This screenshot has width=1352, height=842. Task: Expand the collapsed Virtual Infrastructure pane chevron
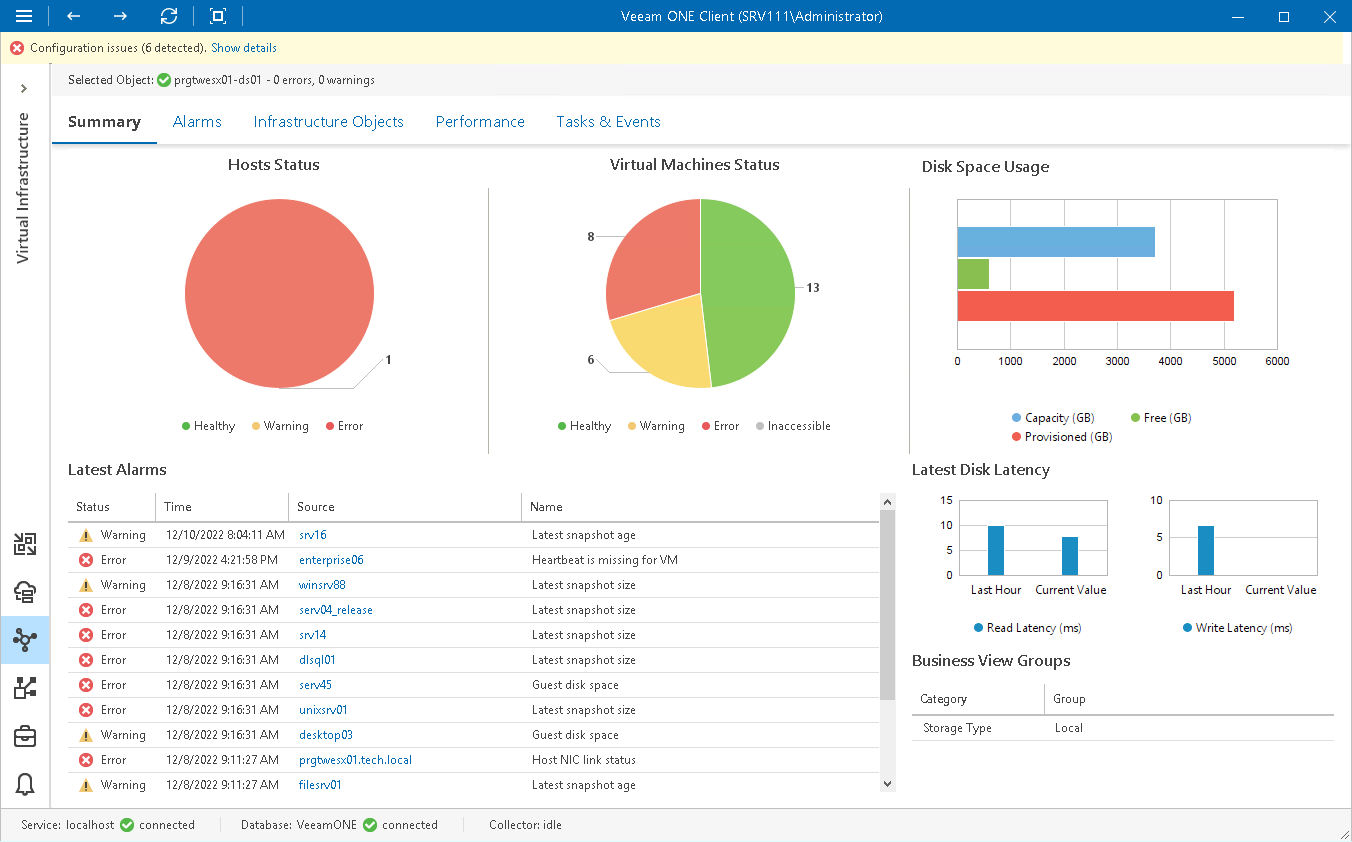point(24,87)
